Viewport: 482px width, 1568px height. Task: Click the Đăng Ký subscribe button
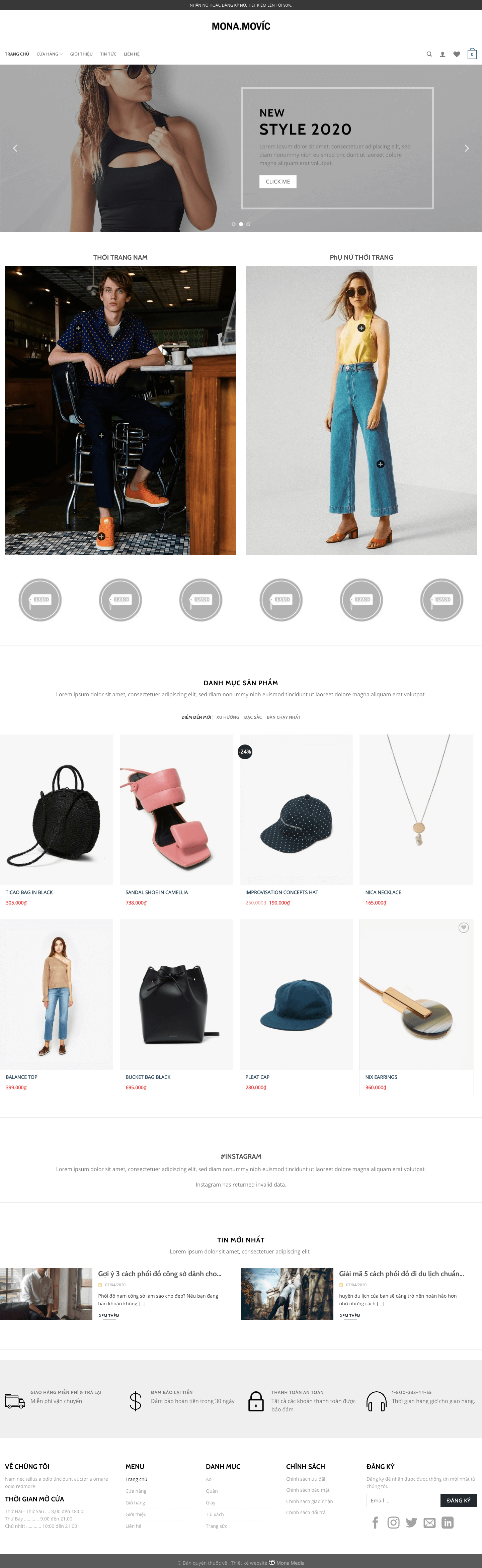[458, 1500]
